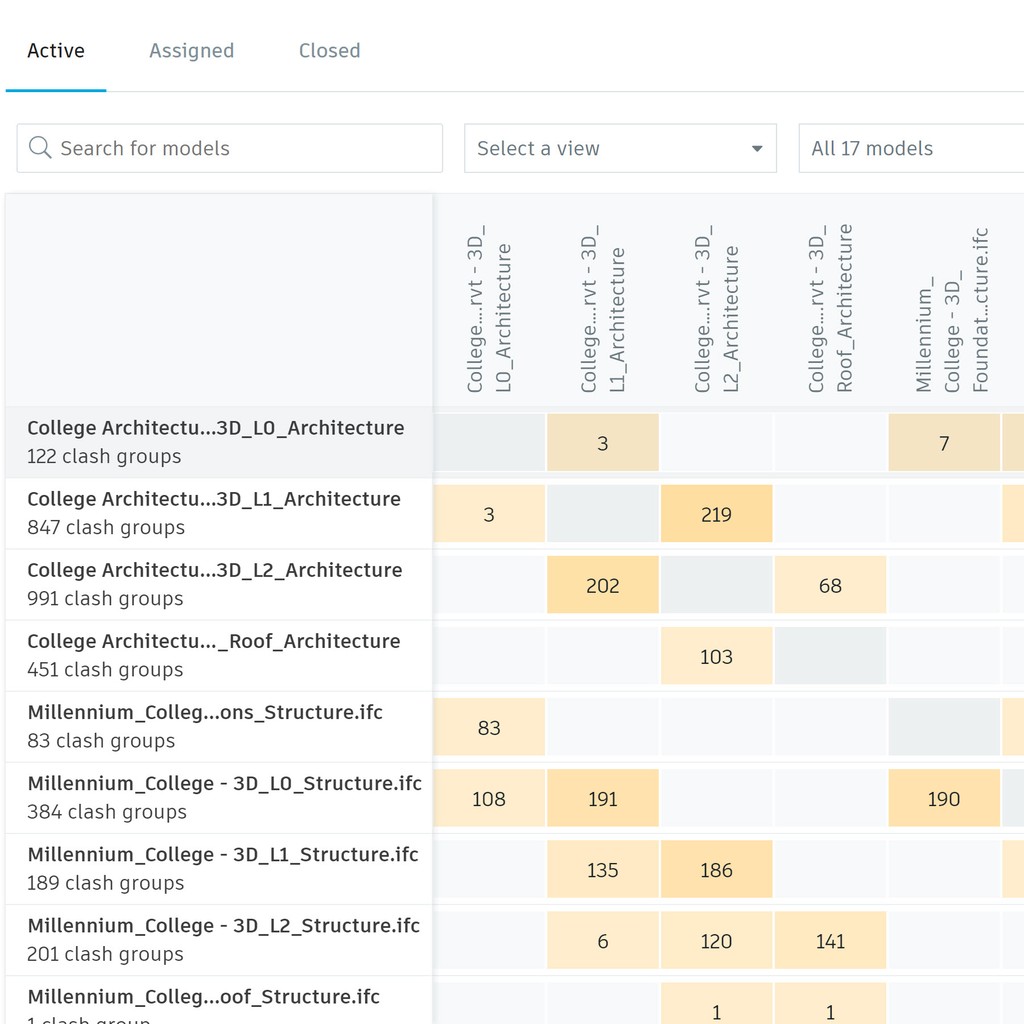
Task: Switch to the Assigned tab
Action: pos(191,50)
